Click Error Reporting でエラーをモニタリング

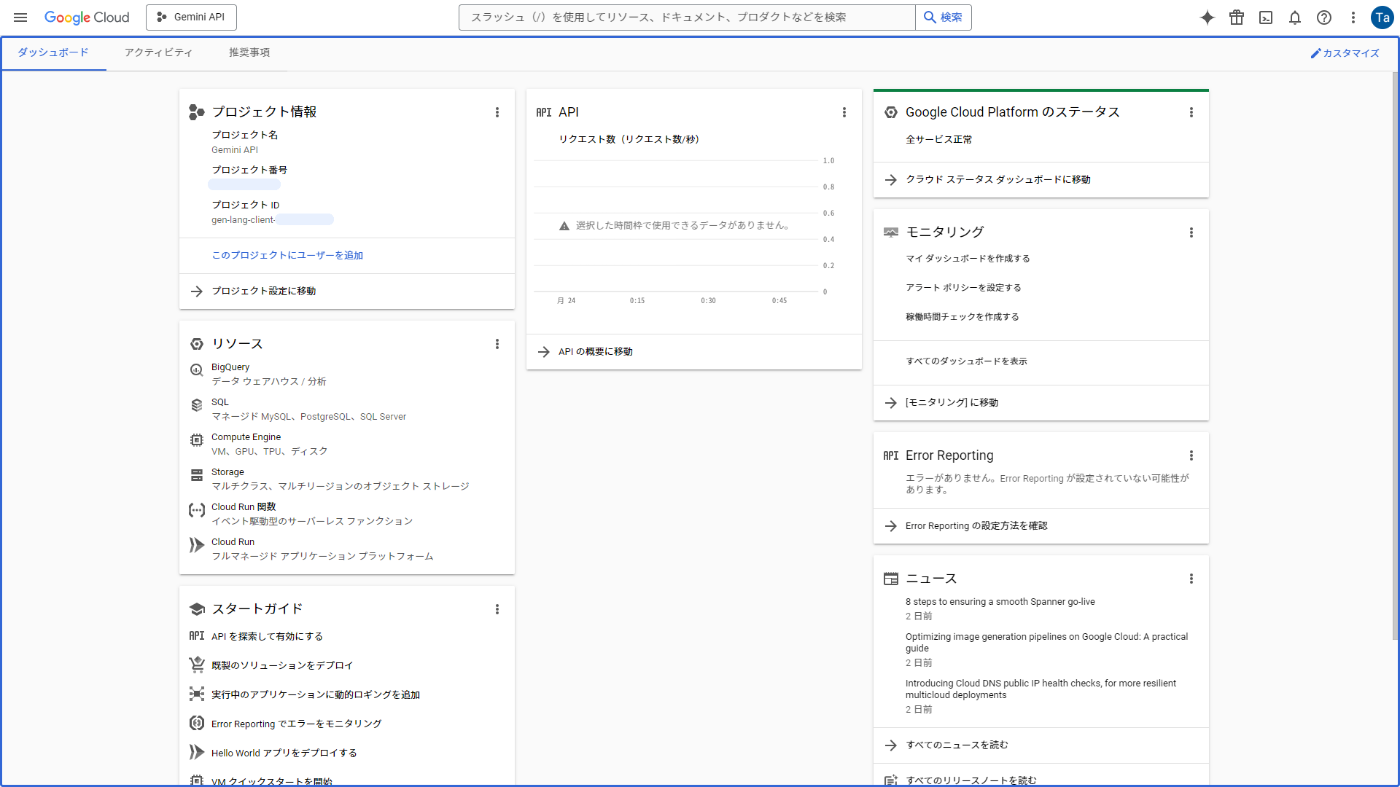coord(296,723)
